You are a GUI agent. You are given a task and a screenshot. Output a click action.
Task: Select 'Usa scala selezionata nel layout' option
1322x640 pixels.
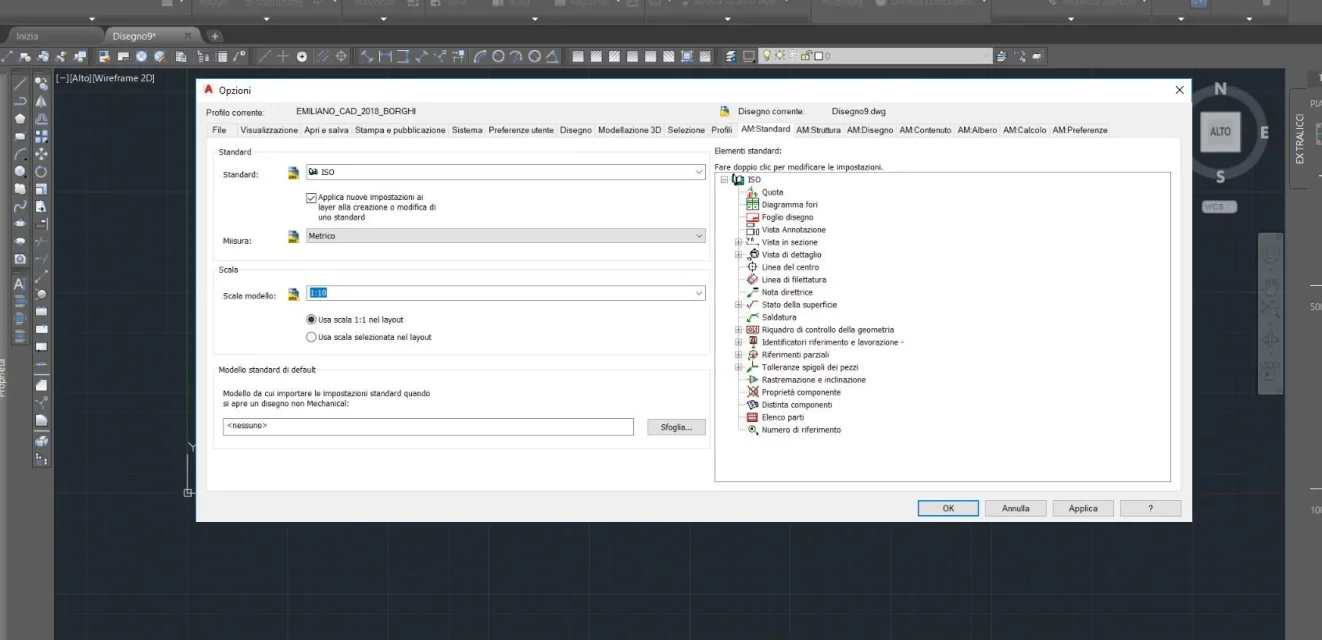(311, 337)
